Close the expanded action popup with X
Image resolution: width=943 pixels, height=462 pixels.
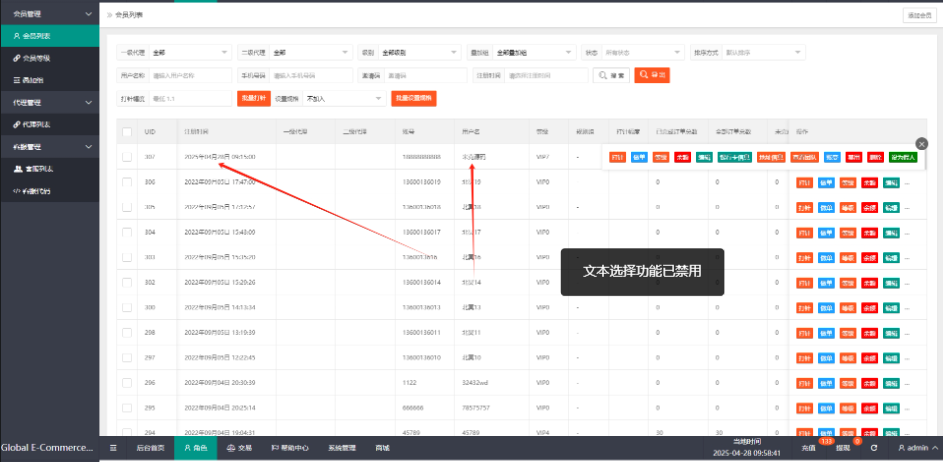(x=921, y=144)
